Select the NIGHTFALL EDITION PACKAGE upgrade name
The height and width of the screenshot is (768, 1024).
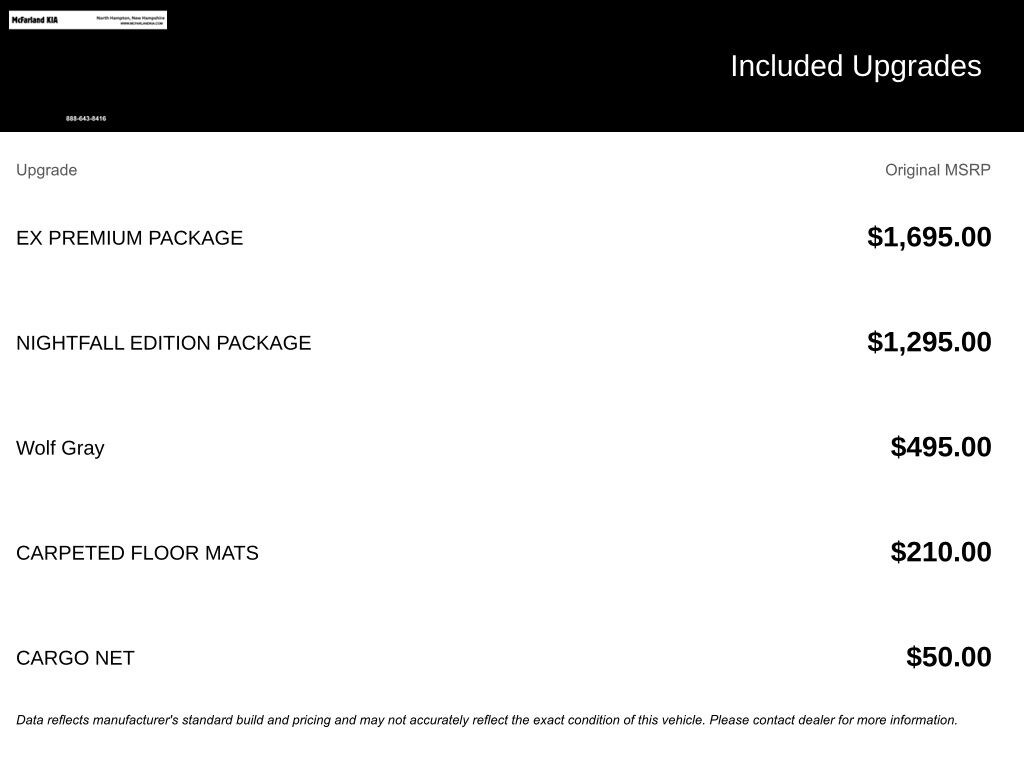click(163, 343)
